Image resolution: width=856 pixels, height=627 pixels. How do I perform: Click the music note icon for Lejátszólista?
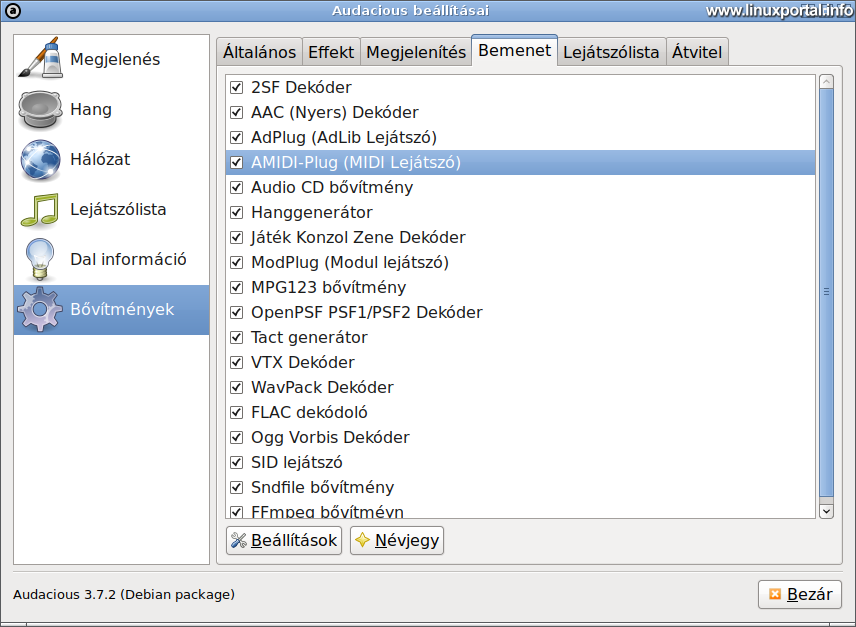[39, 210]
